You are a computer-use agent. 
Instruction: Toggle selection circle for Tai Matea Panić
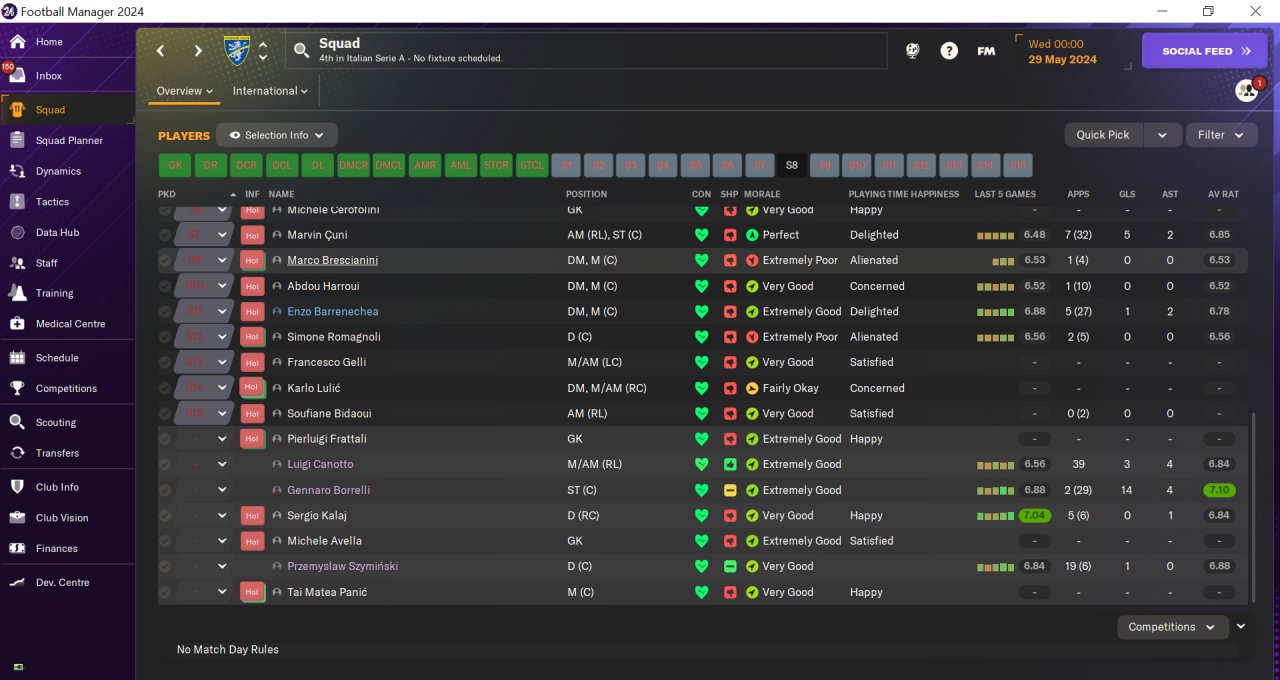165,592
